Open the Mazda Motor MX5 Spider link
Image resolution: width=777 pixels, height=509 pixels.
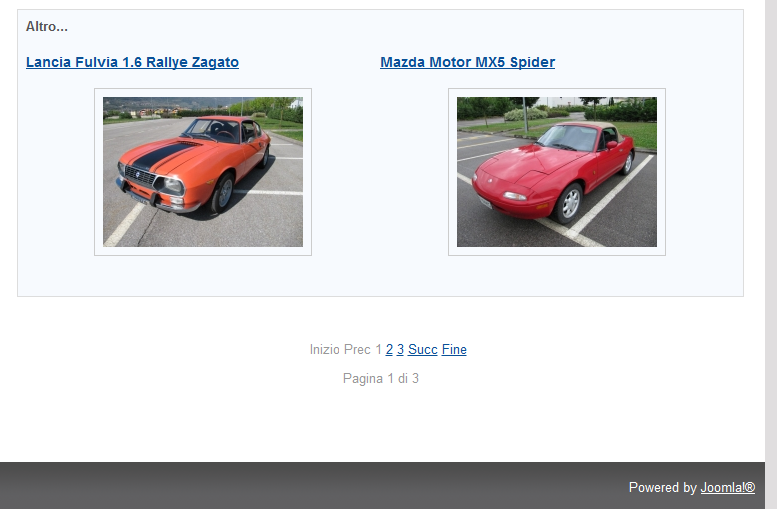467,62
